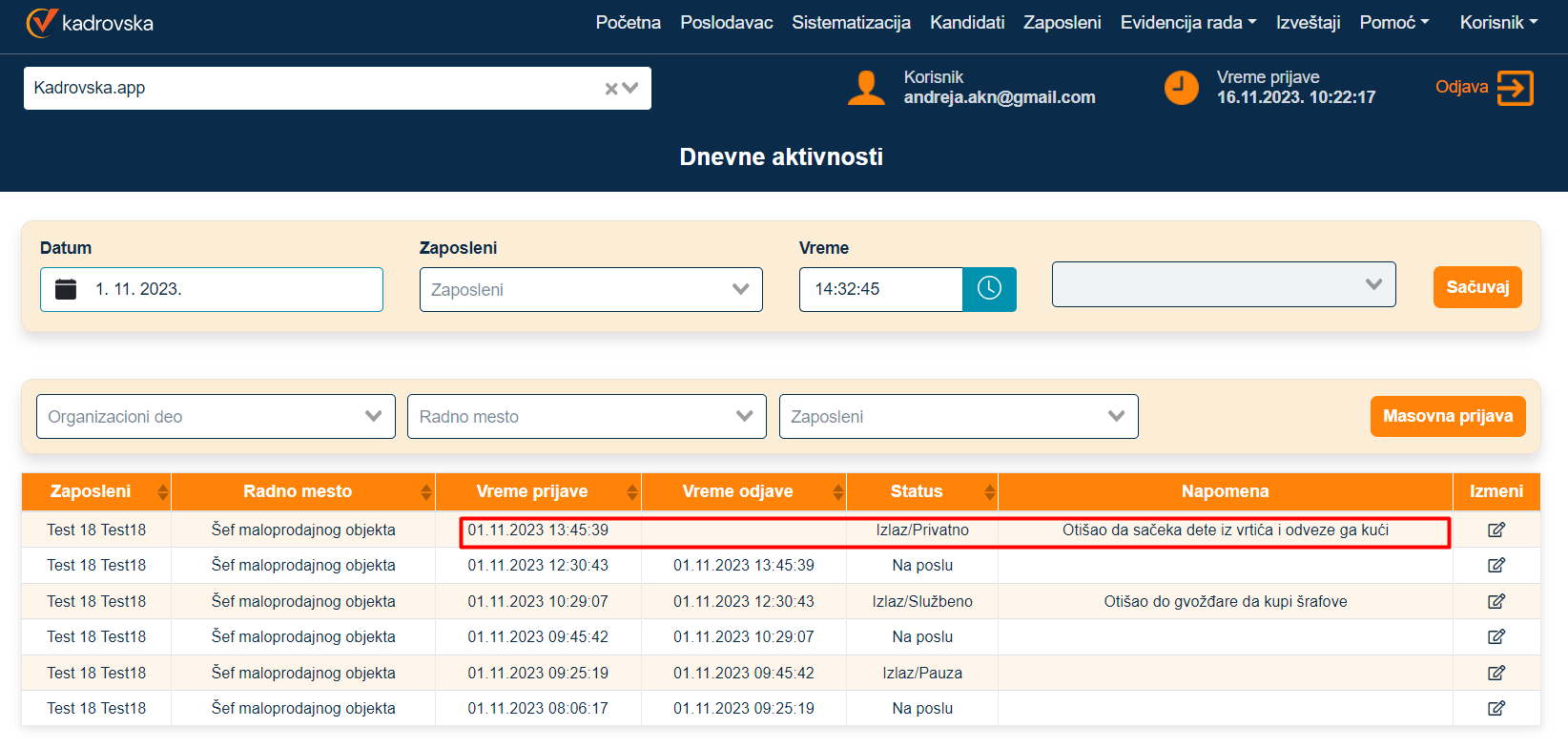Clear the Kadrovska.app selection with X
Screen dimensions: 1568x748
pos(611,89)
